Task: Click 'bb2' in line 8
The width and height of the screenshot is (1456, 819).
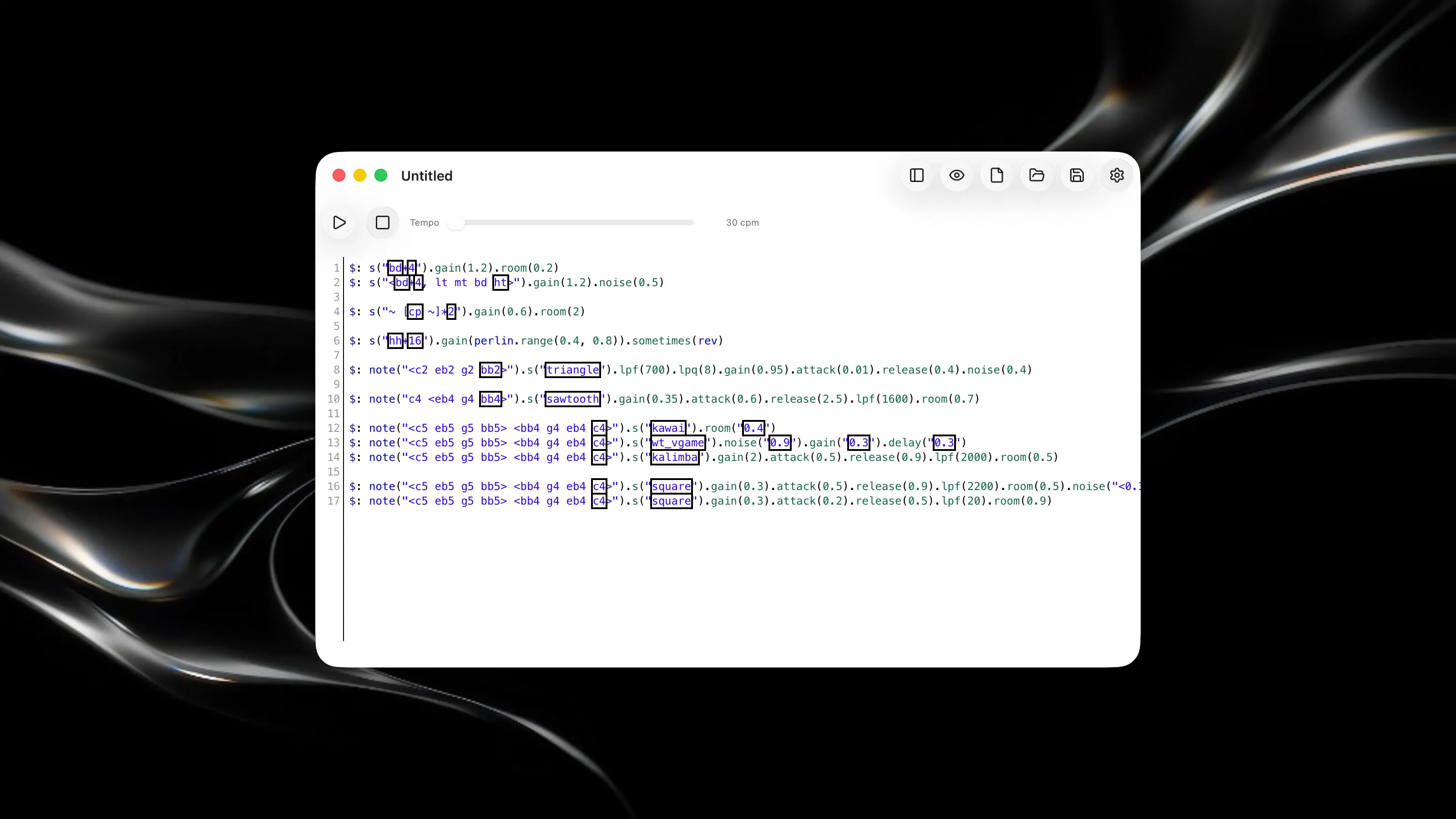Action: pos(490,370)
